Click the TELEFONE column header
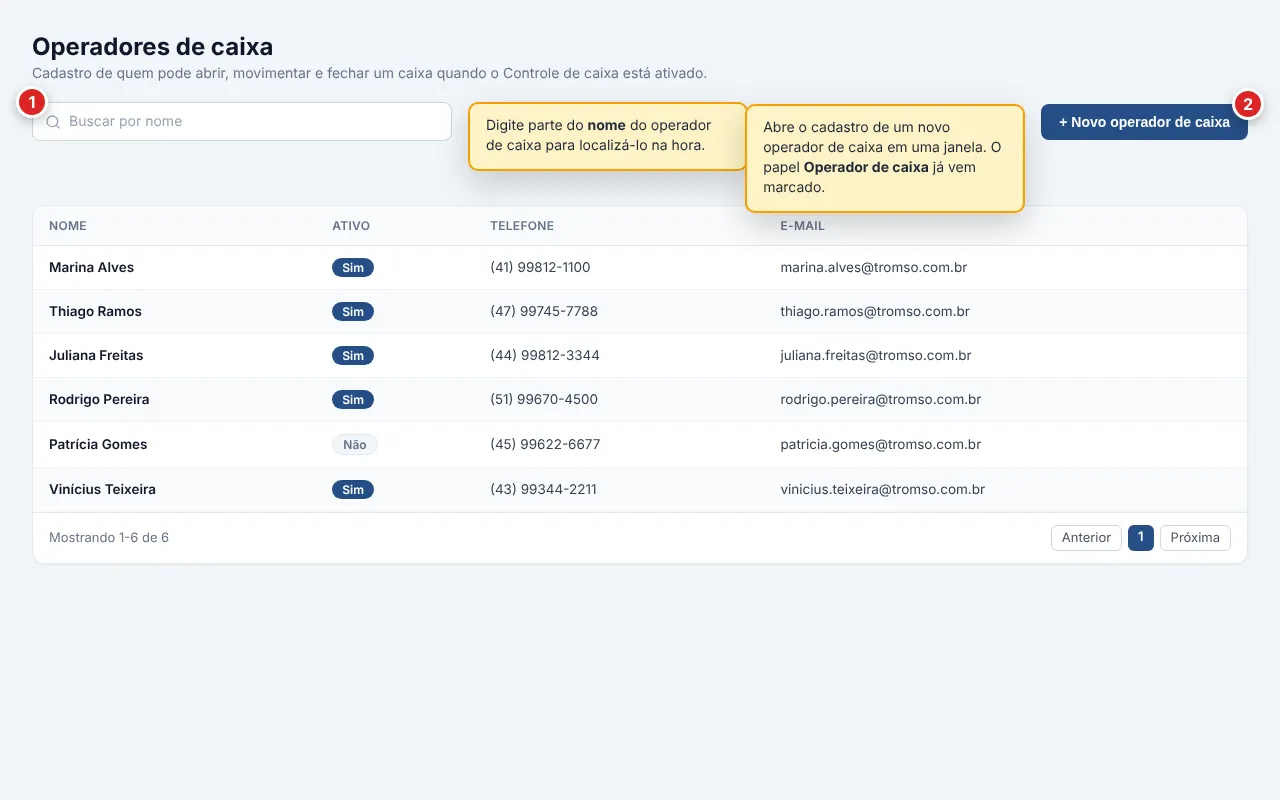 point(522,226)
